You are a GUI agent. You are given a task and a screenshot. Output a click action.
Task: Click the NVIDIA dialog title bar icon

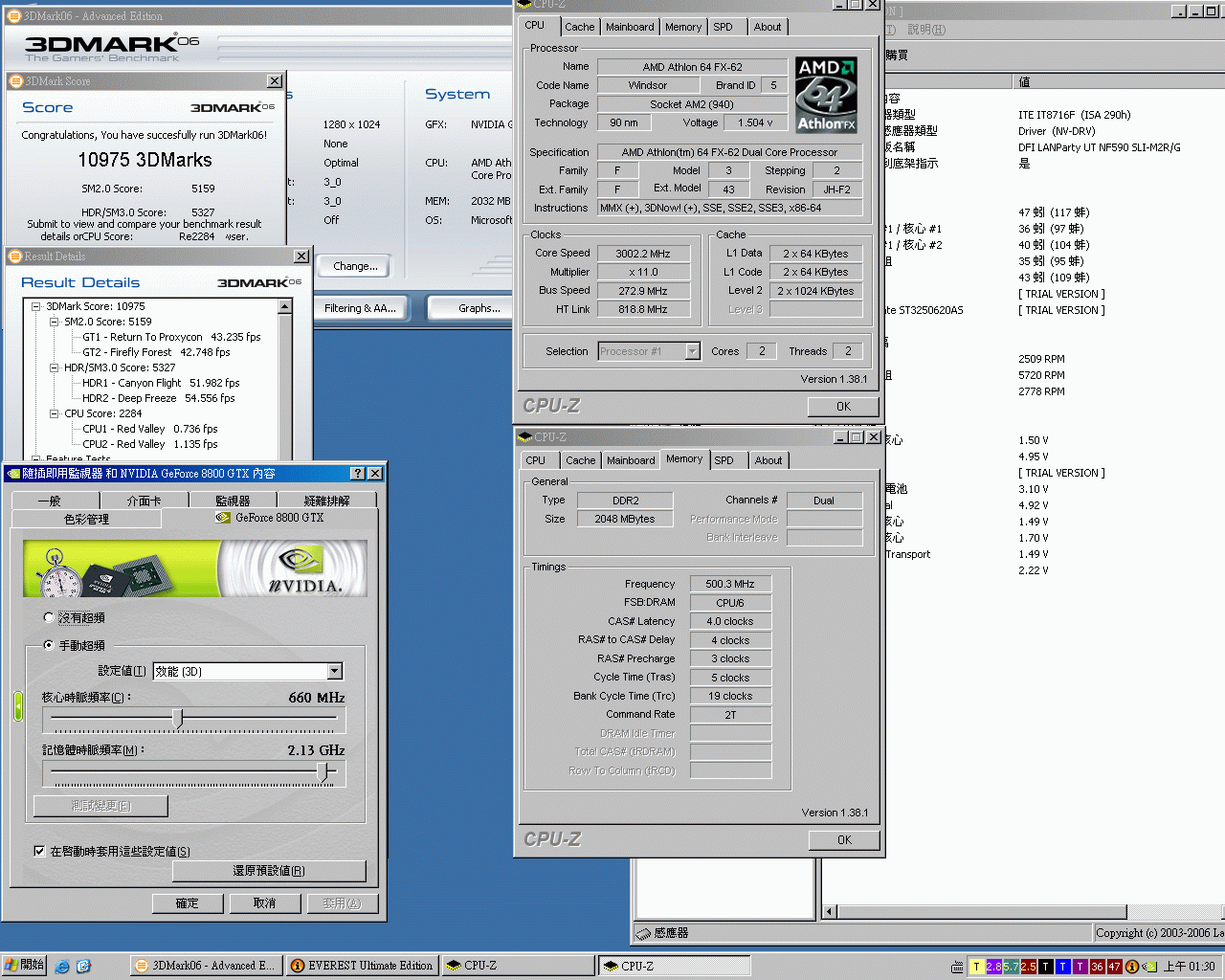coord(13,474)
